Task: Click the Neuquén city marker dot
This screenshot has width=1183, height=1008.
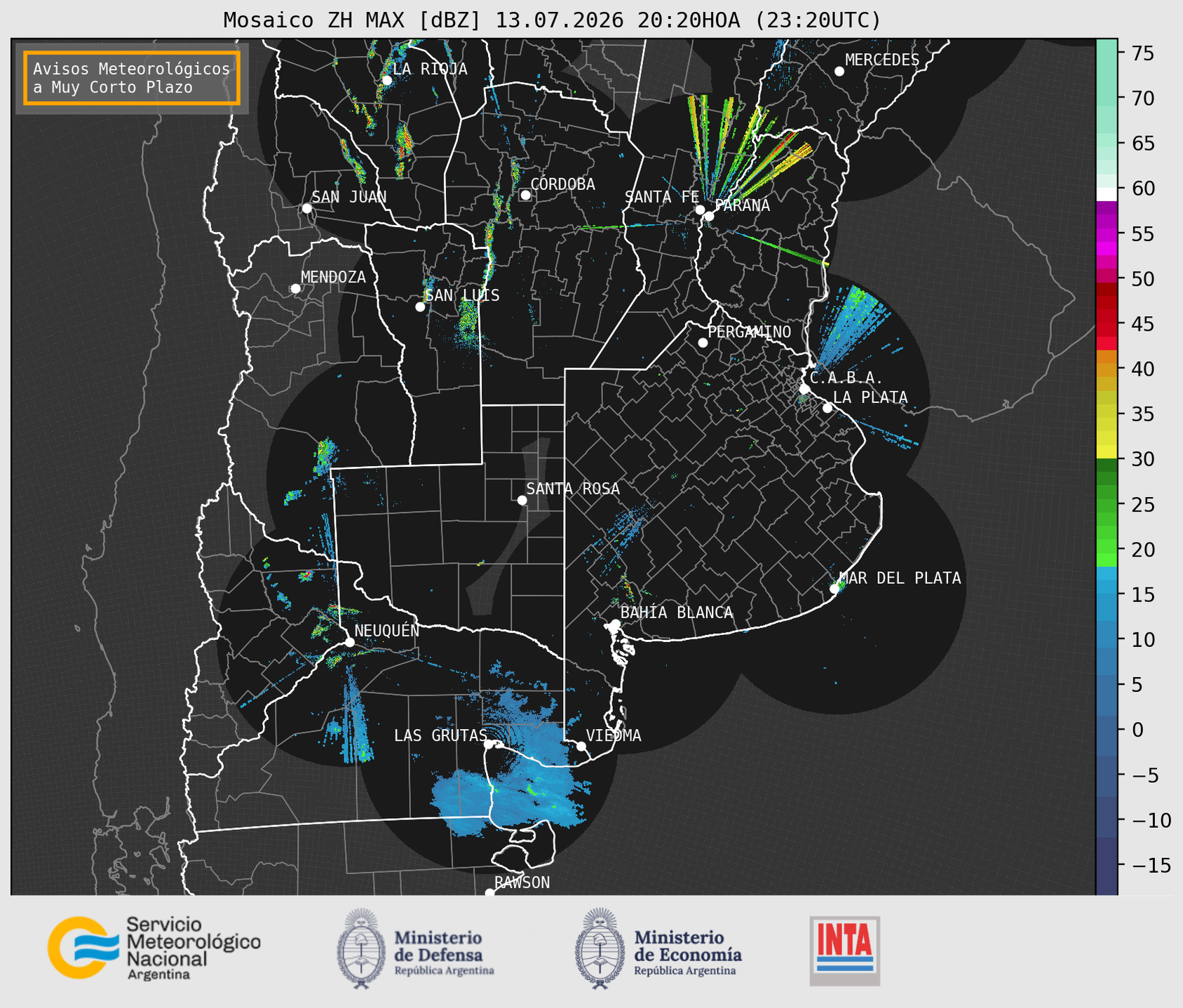Action: tap(349, 642)
